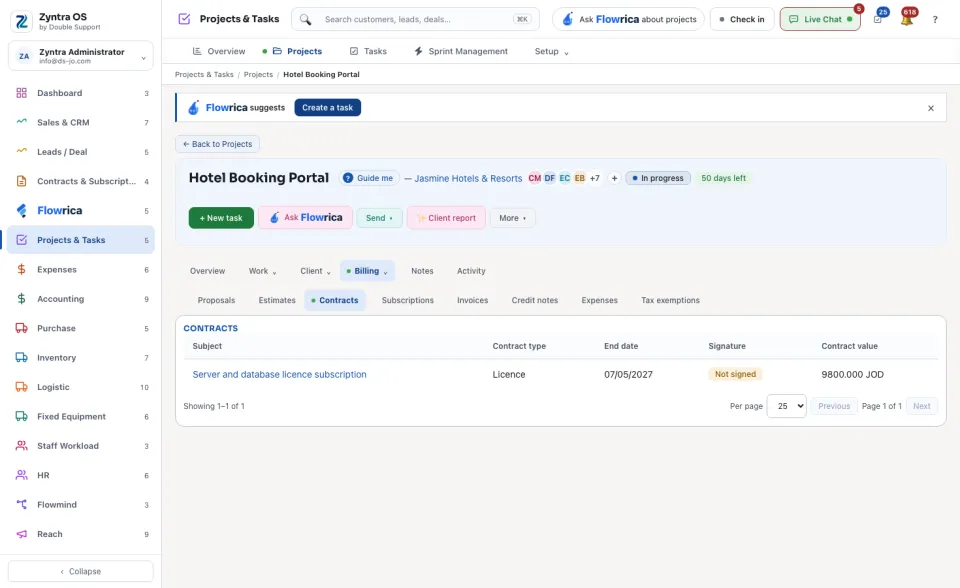
Task: Expand the Billing tab dropdown
Action: click(x=367, y=271)
